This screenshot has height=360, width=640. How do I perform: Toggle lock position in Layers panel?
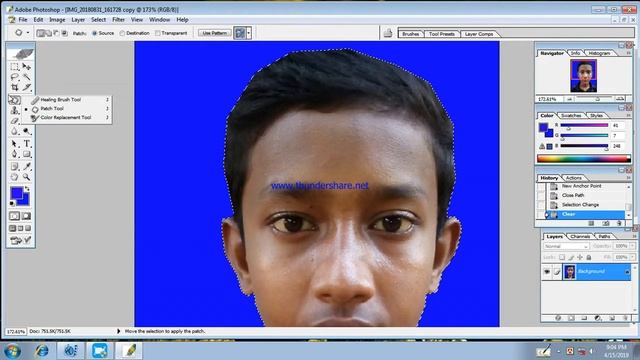click(580, 257)
